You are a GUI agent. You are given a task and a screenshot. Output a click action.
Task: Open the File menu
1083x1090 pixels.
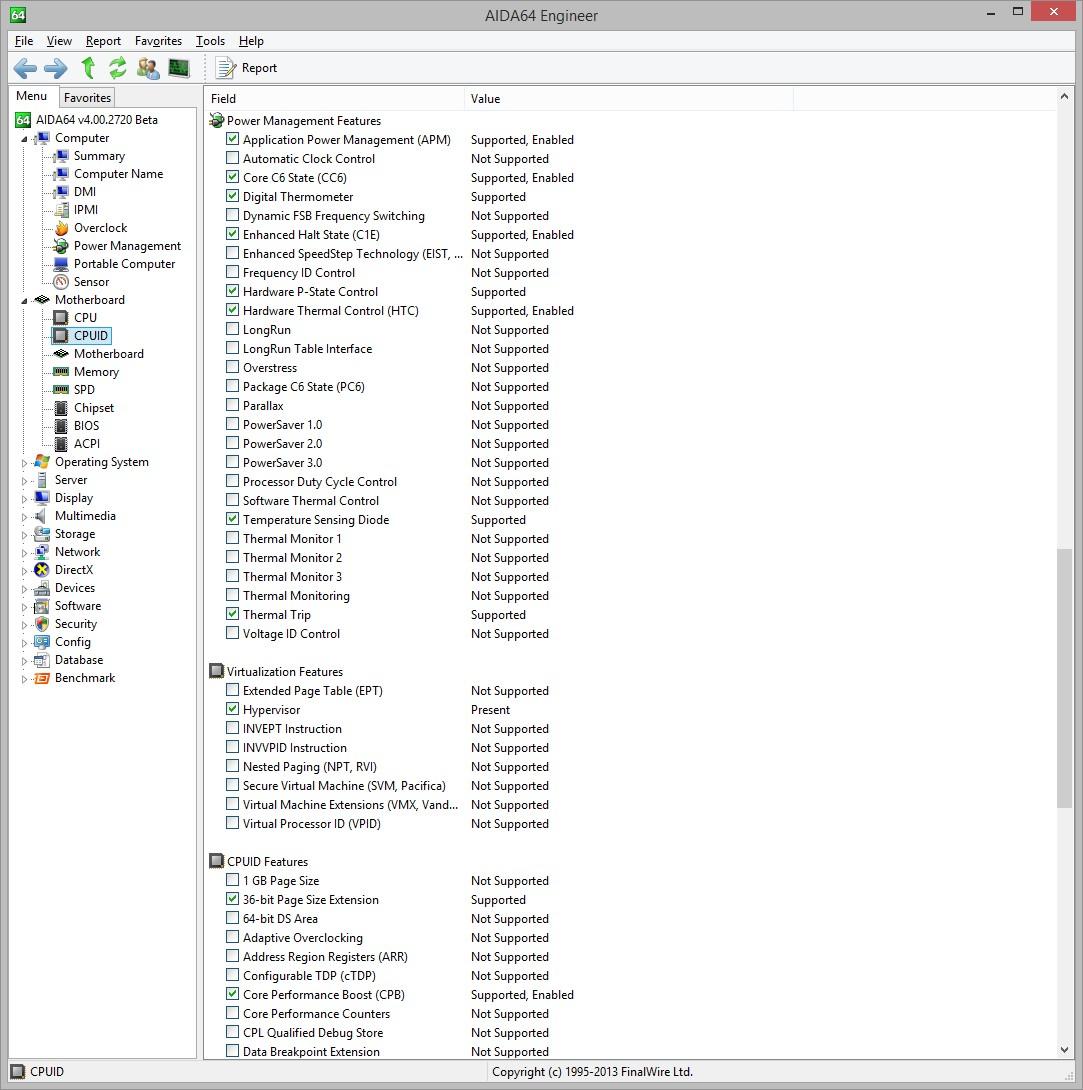pos(24,41)
